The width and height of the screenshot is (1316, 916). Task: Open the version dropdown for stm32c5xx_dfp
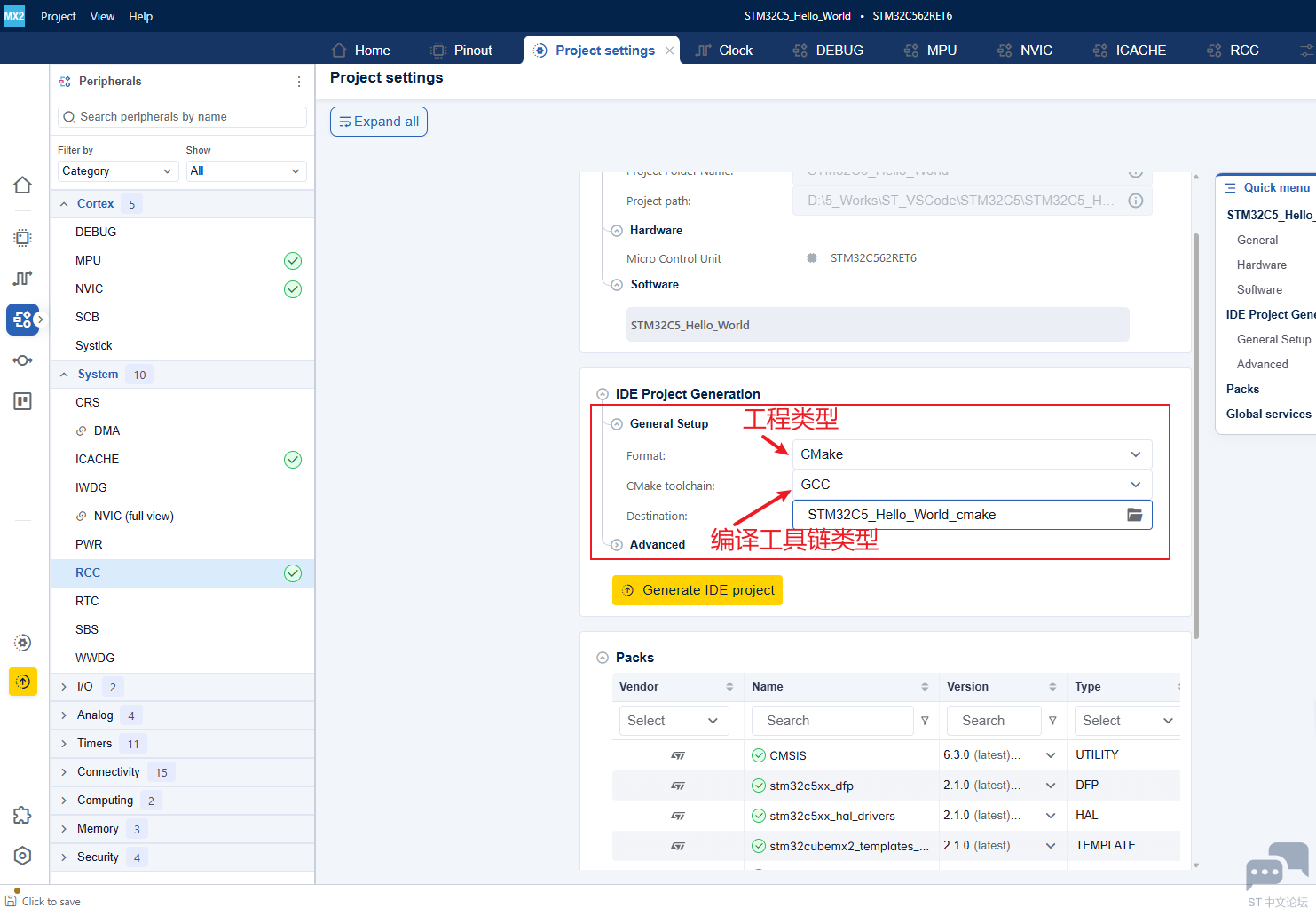(1051, 786)
